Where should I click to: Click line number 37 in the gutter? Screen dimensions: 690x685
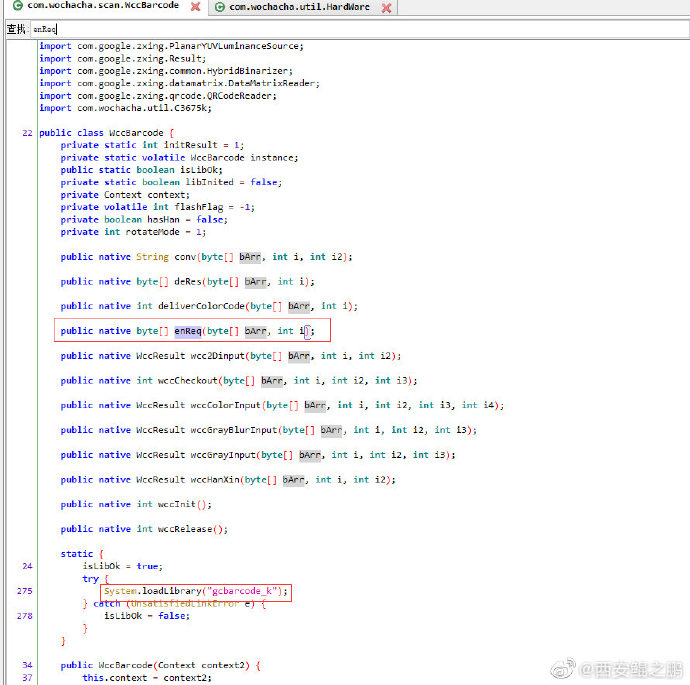point(27,678)
